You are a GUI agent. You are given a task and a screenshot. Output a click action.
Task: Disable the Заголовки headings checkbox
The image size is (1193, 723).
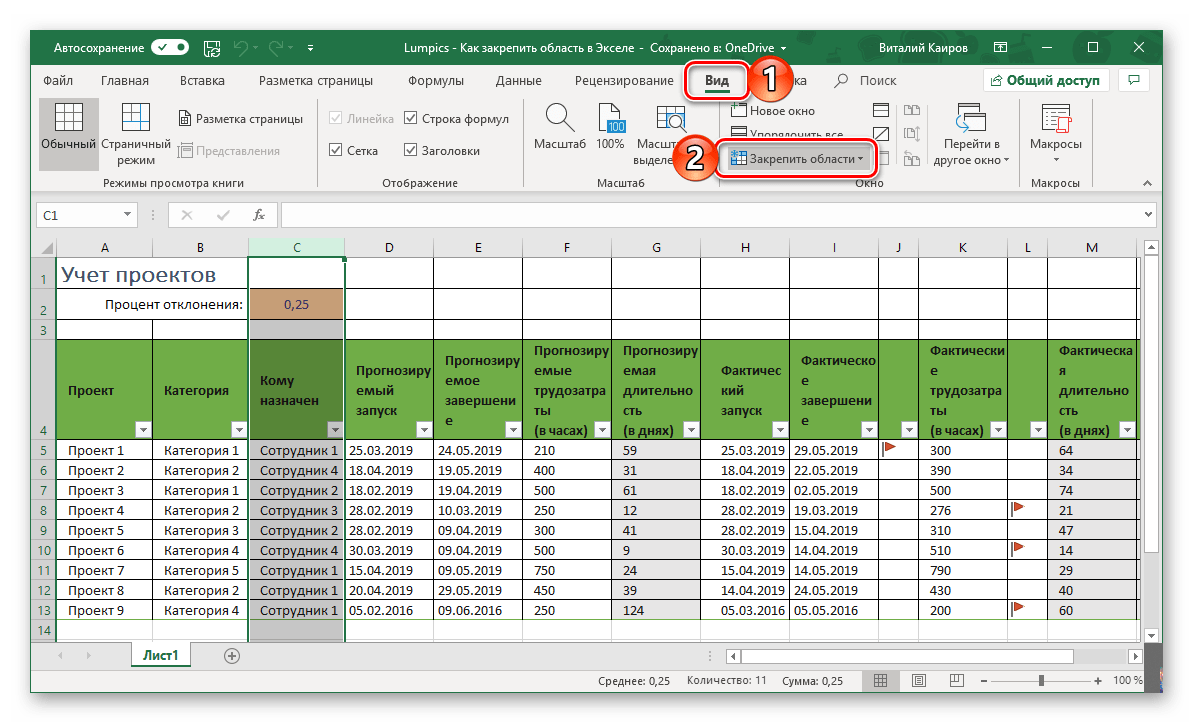pos(411,151)
